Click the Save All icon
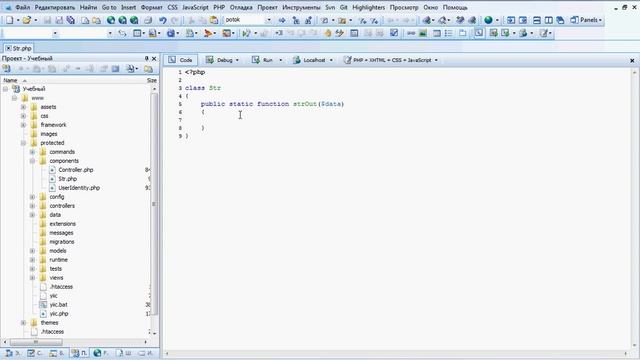This screenshot has width=640, height=360. click(x=71, y=20)
